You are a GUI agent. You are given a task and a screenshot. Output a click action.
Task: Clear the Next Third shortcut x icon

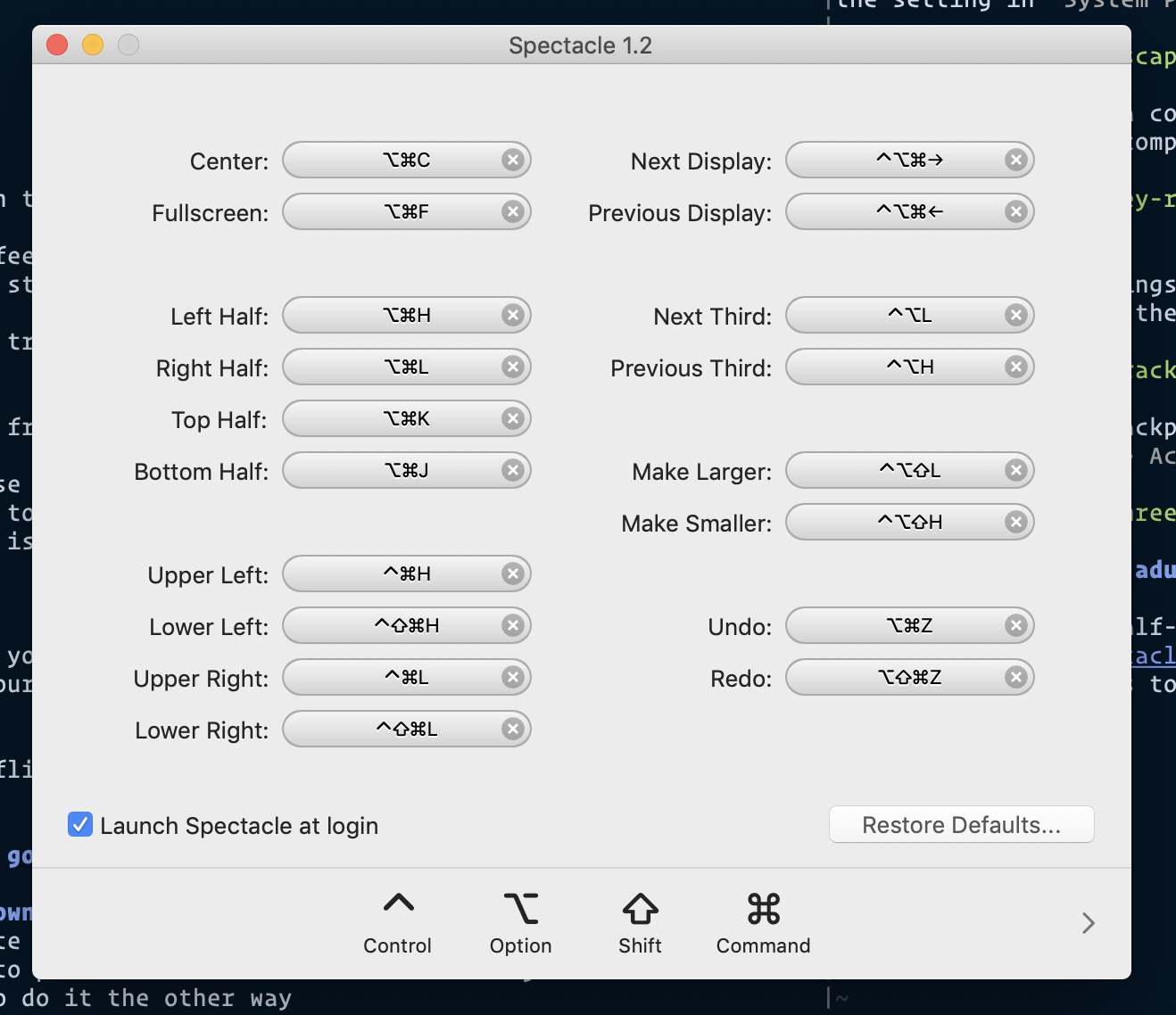click(1015, 315)
